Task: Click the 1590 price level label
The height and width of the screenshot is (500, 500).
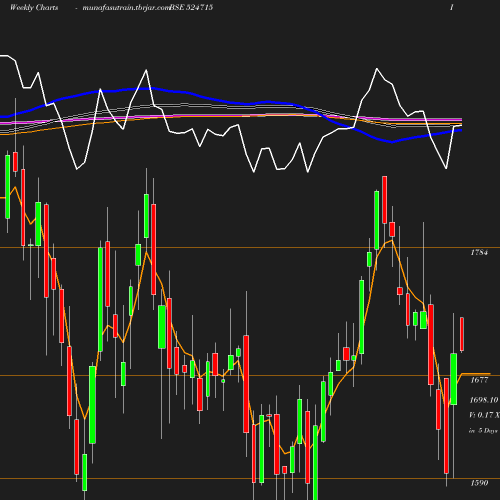Action: [x=479, y=483]
